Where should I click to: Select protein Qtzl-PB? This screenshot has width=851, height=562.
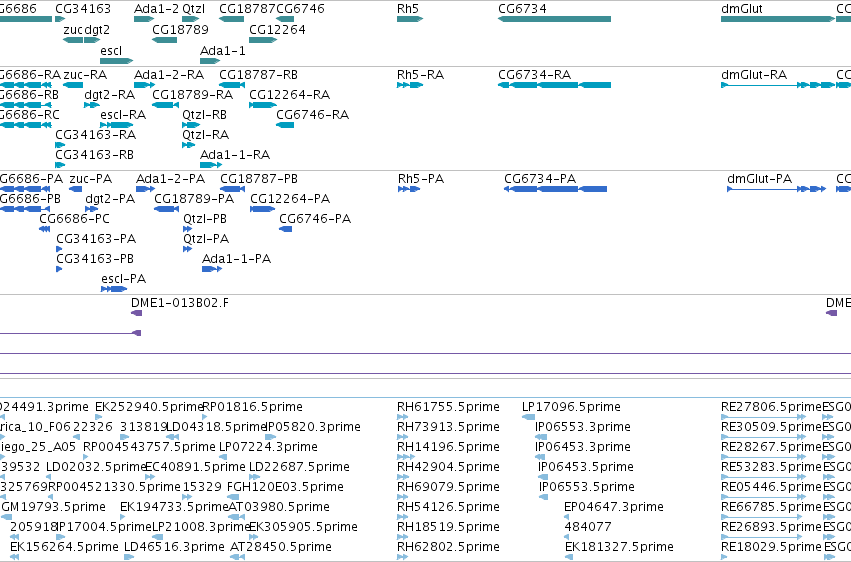click(x=187, y=229)
